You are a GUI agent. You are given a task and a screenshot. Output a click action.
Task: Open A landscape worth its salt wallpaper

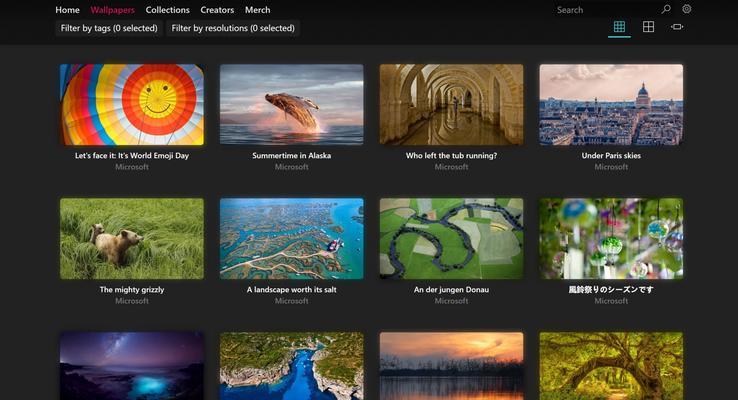pyautogui.click(x=292, y=239)
